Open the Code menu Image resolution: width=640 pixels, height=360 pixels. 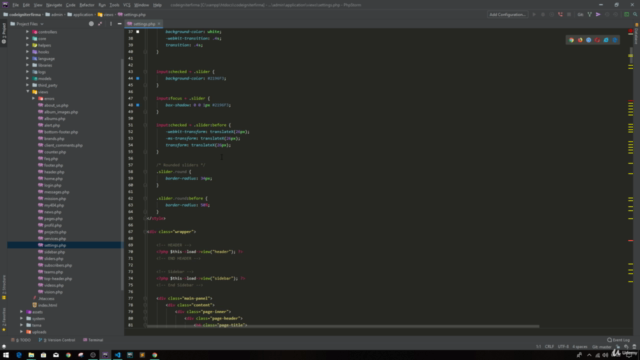tap(71, 5)
